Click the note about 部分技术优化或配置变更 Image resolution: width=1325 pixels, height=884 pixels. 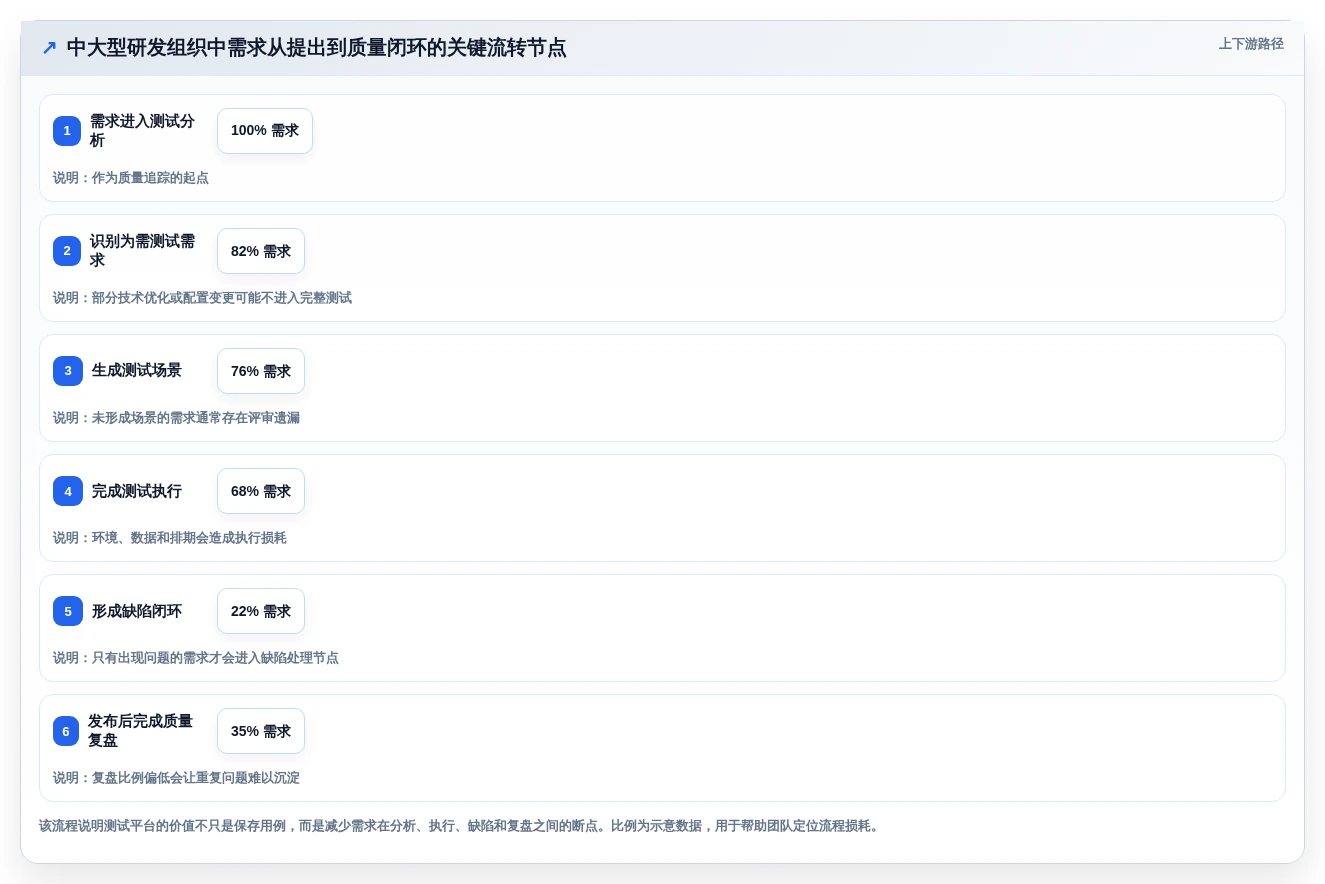coord(202,298)
